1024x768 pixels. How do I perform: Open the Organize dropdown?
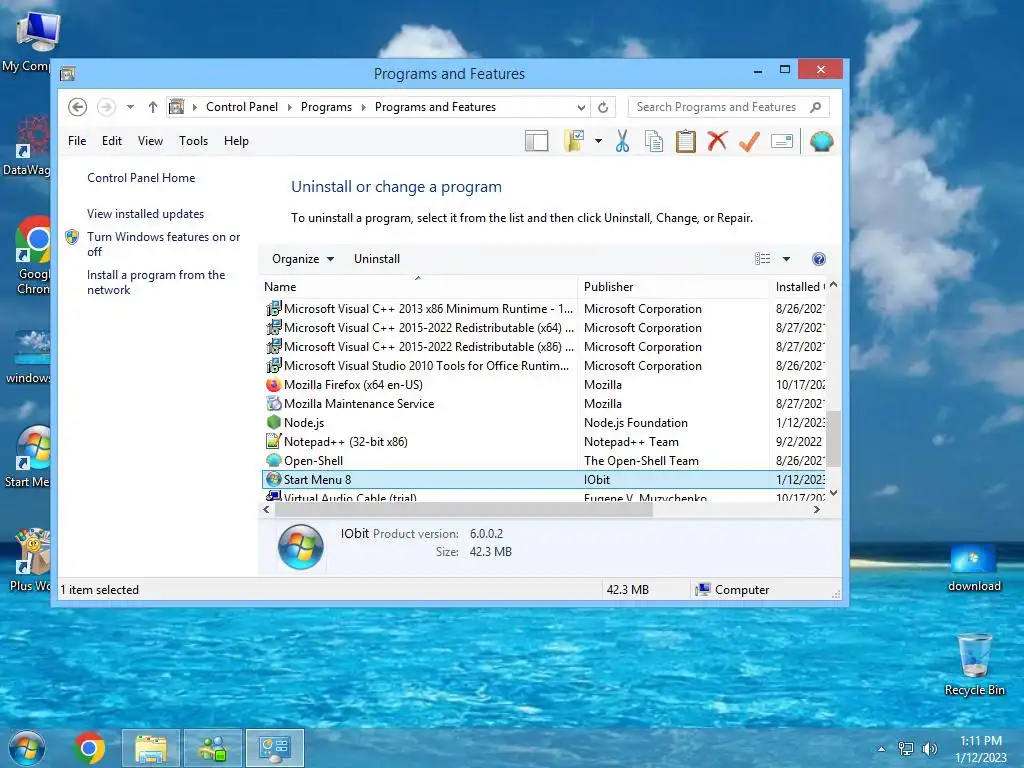303,259
